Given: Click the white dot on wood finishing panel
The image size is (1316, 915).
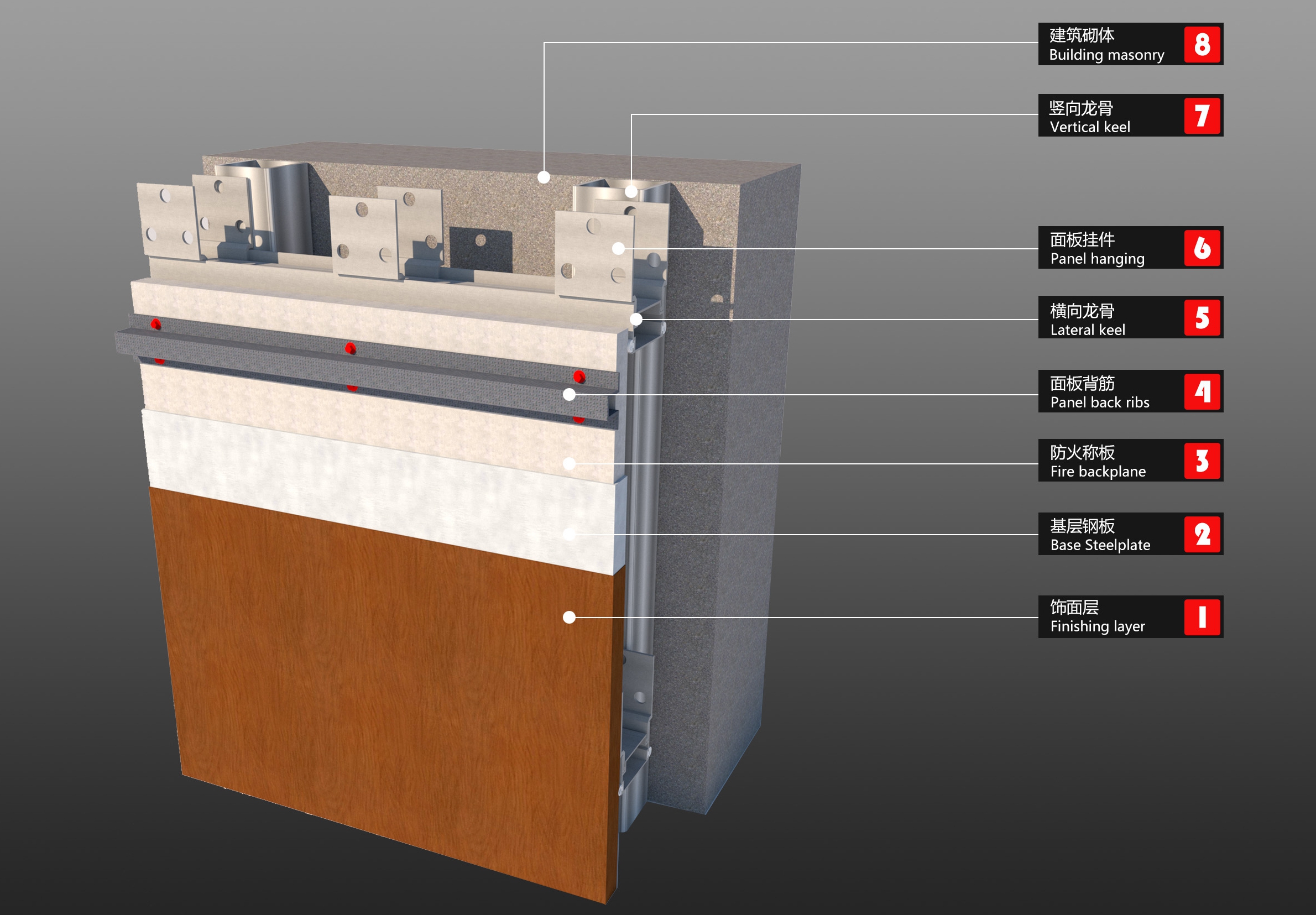Looking at the screenshot, I should (569, 617).
